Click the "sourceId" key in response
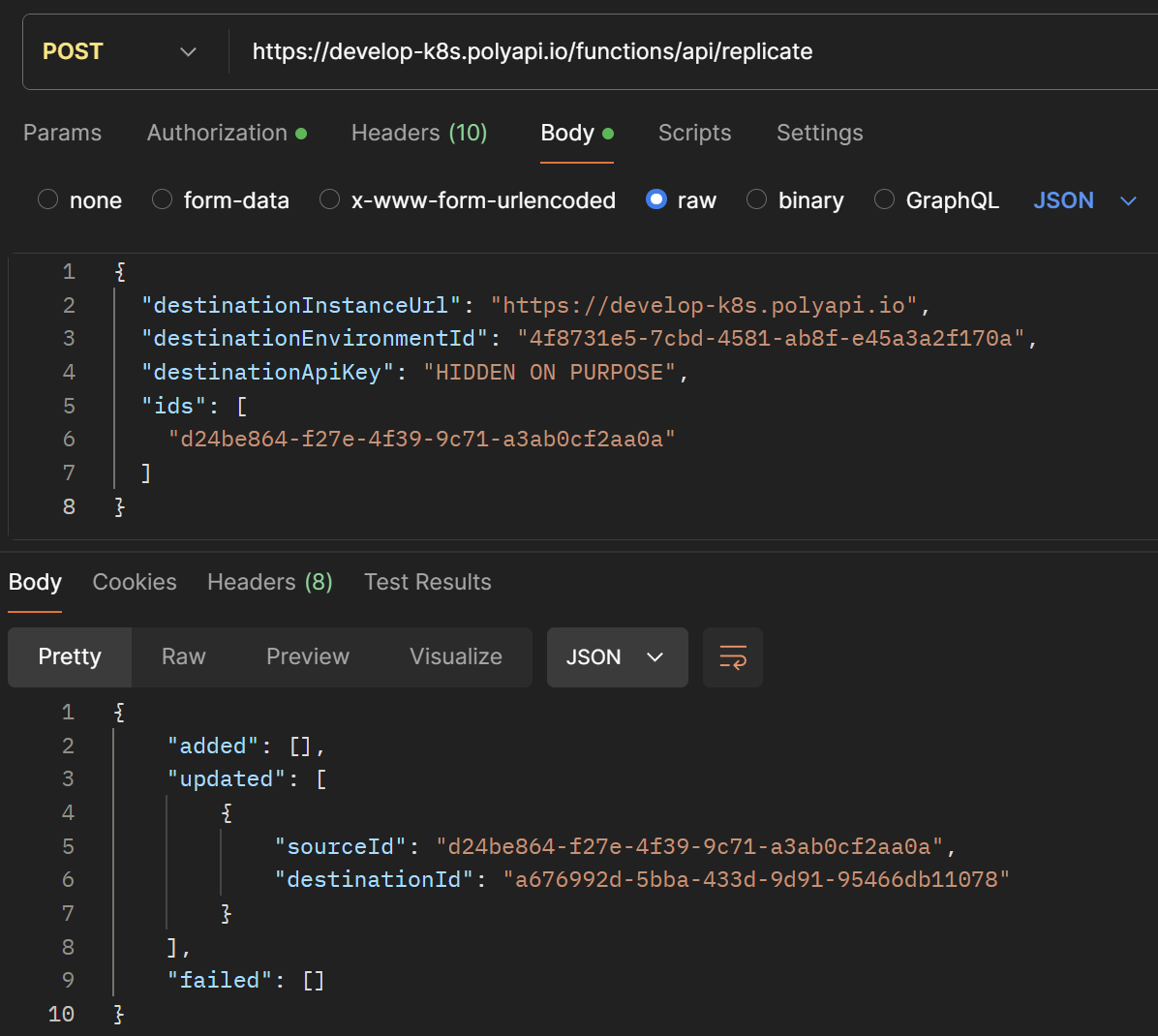 (341, 846)
